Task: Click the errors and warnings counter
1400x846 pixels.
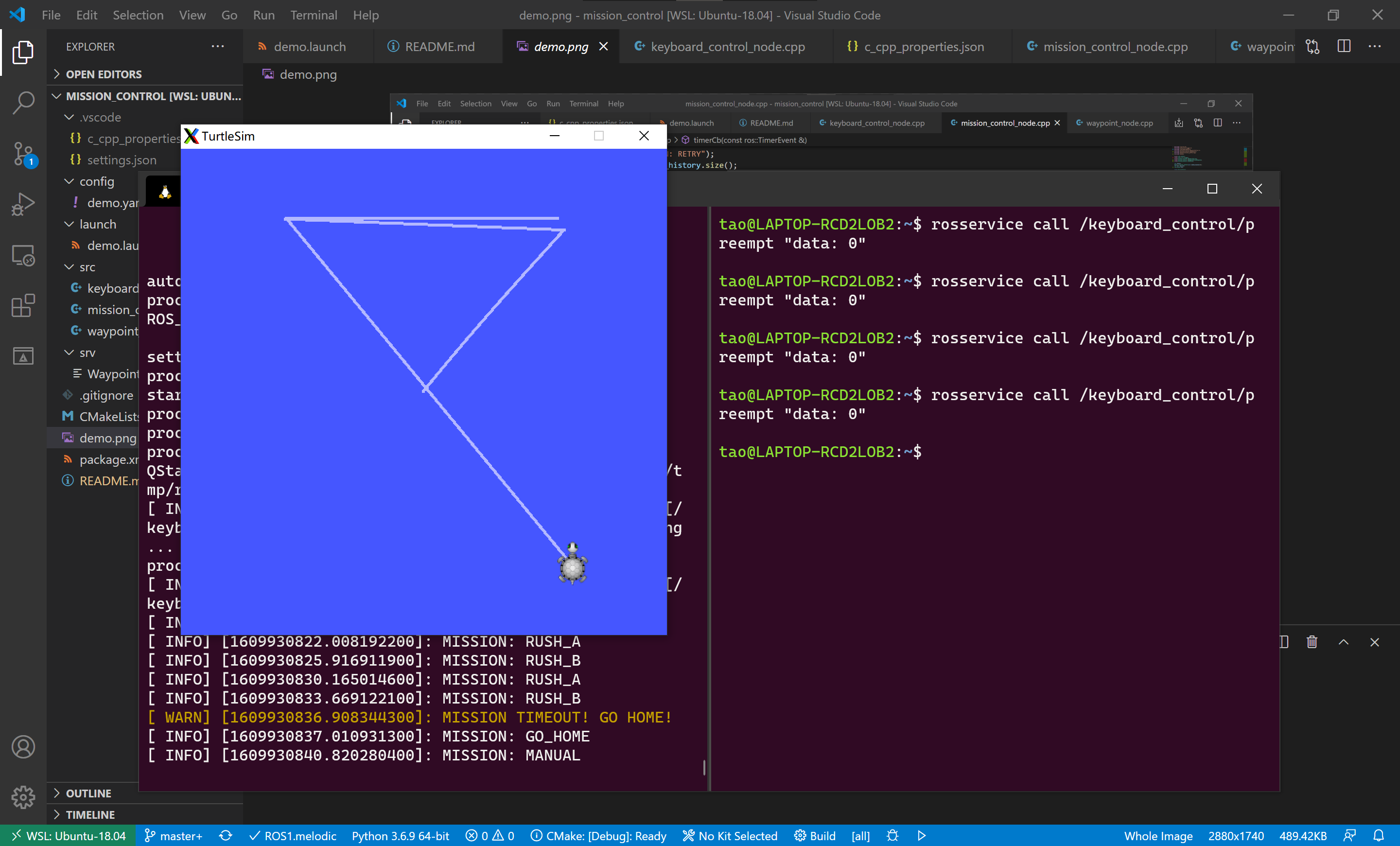Action: [x=490, y=836]
